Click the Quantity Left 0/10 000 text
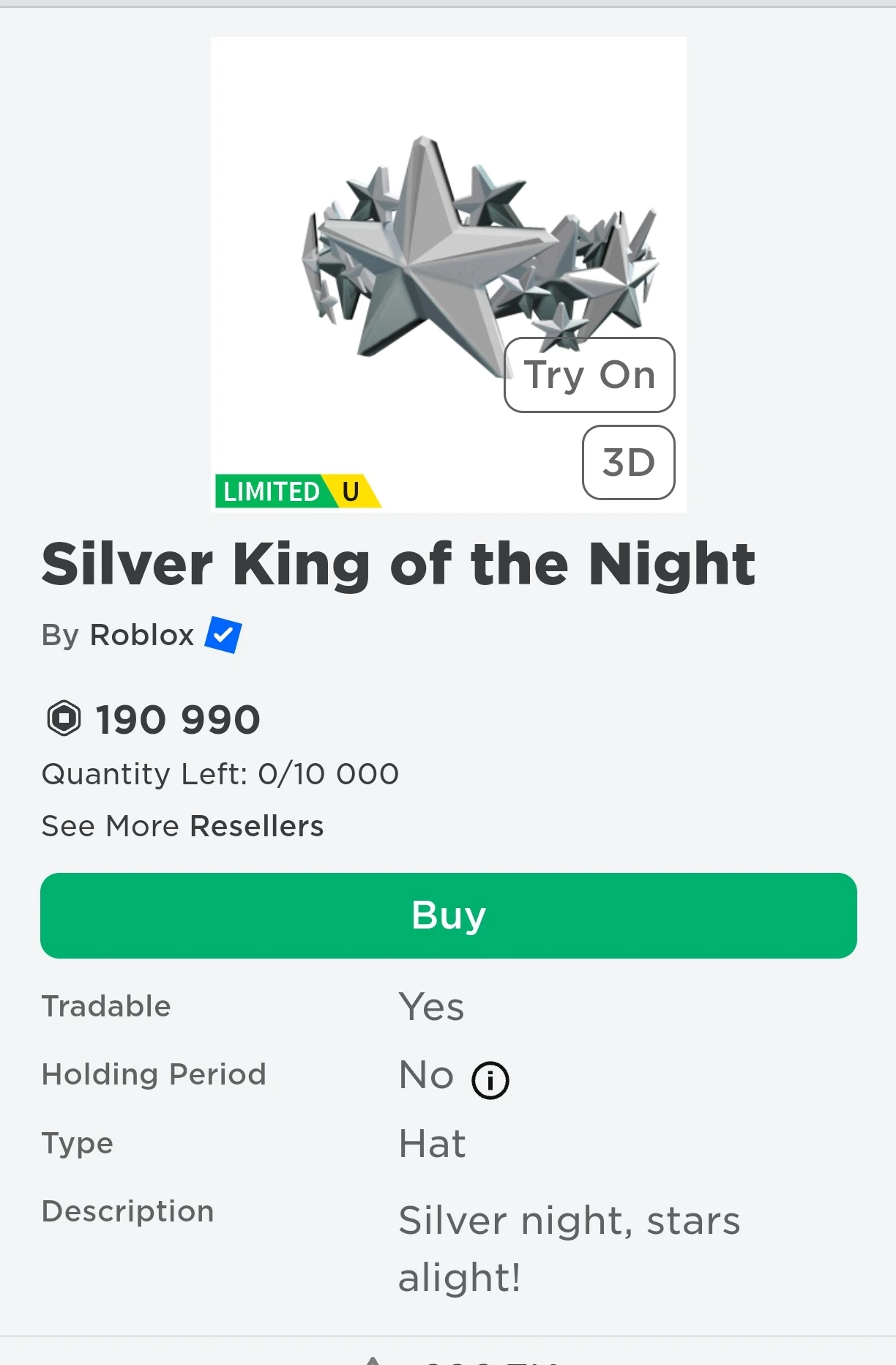896x1365 pixels. 220,773
